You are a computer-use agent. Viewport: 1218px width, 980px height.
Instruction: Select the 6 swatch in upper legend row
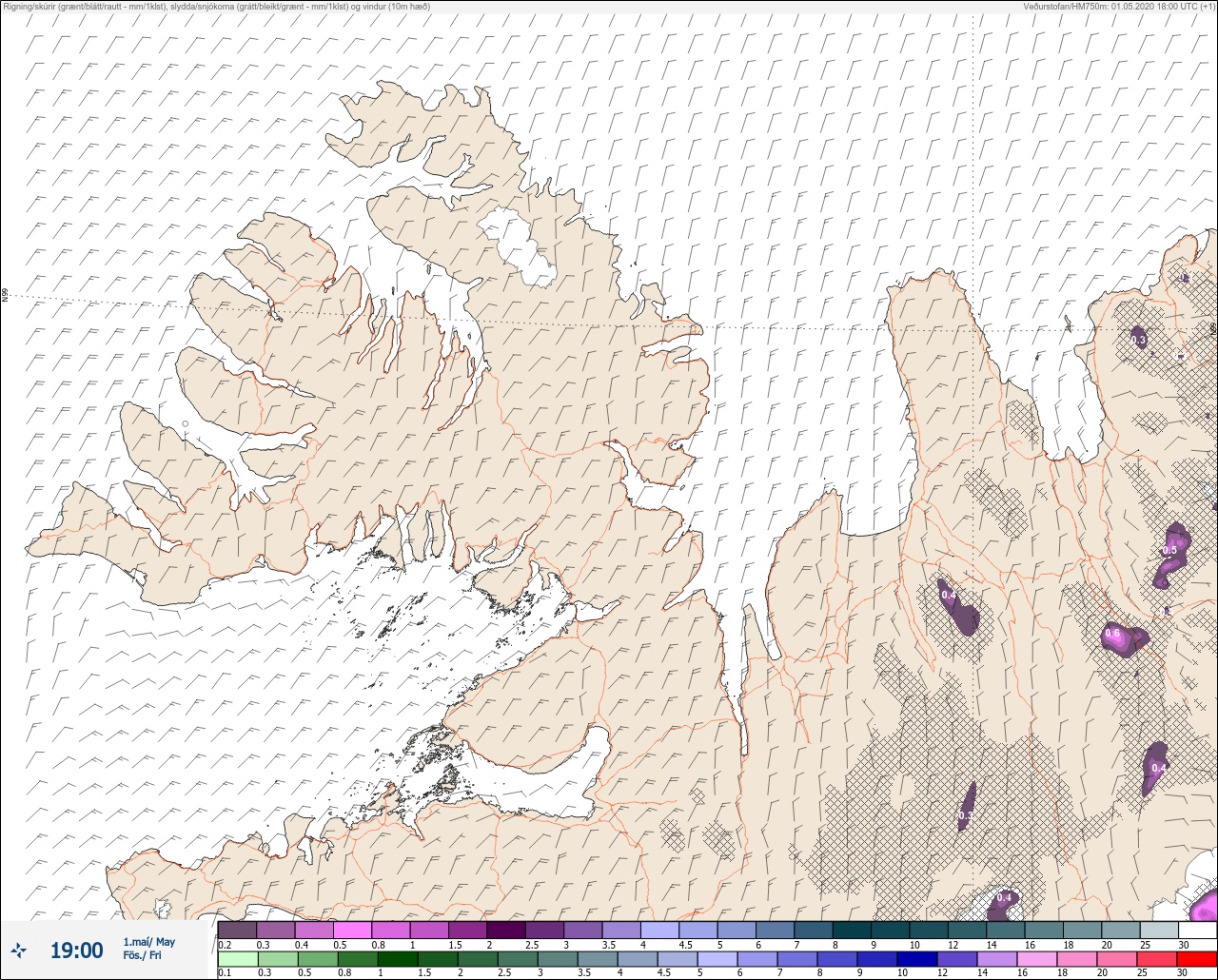pyautogui.click(x=775, y=930)
